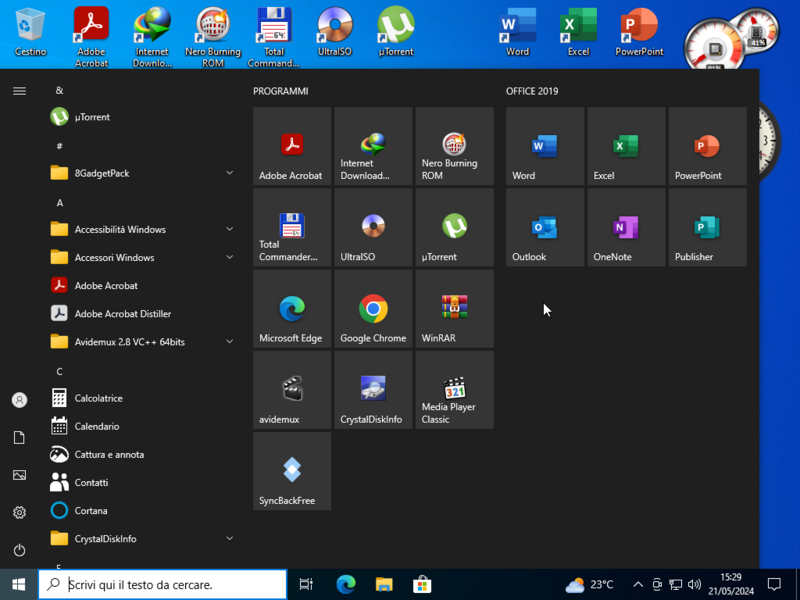Image resolution: width=800 pixels, height=600 pixels.
Task: Open µTorrent from the Start tiles
Action: pos(454,227)
